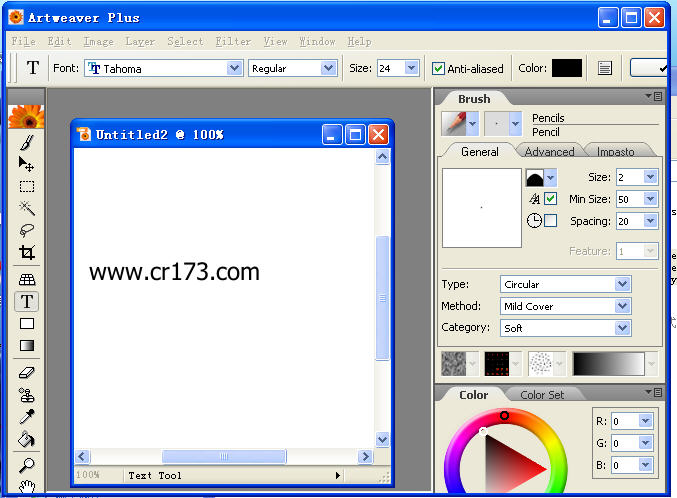Click the Artweaver sunflower logo in toolbox
Screen dimensions: 677x498
[26, 117]
